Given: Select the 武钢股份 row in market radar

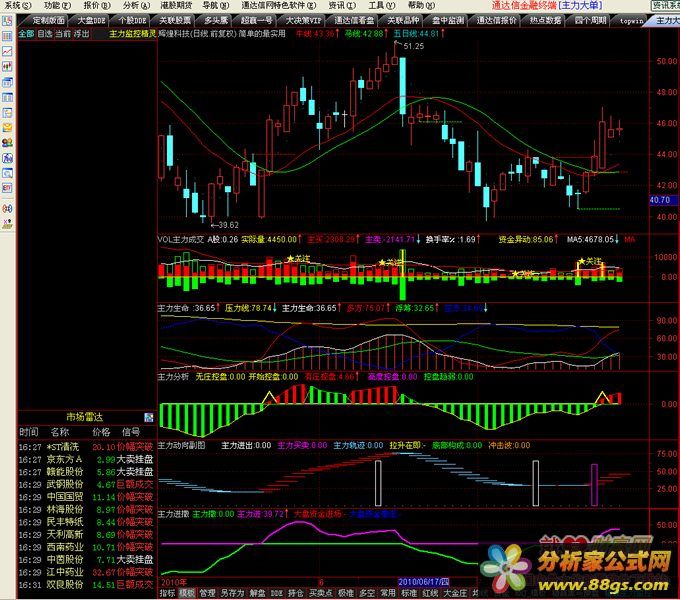Looking at the screenshot, I should (86, 484).
